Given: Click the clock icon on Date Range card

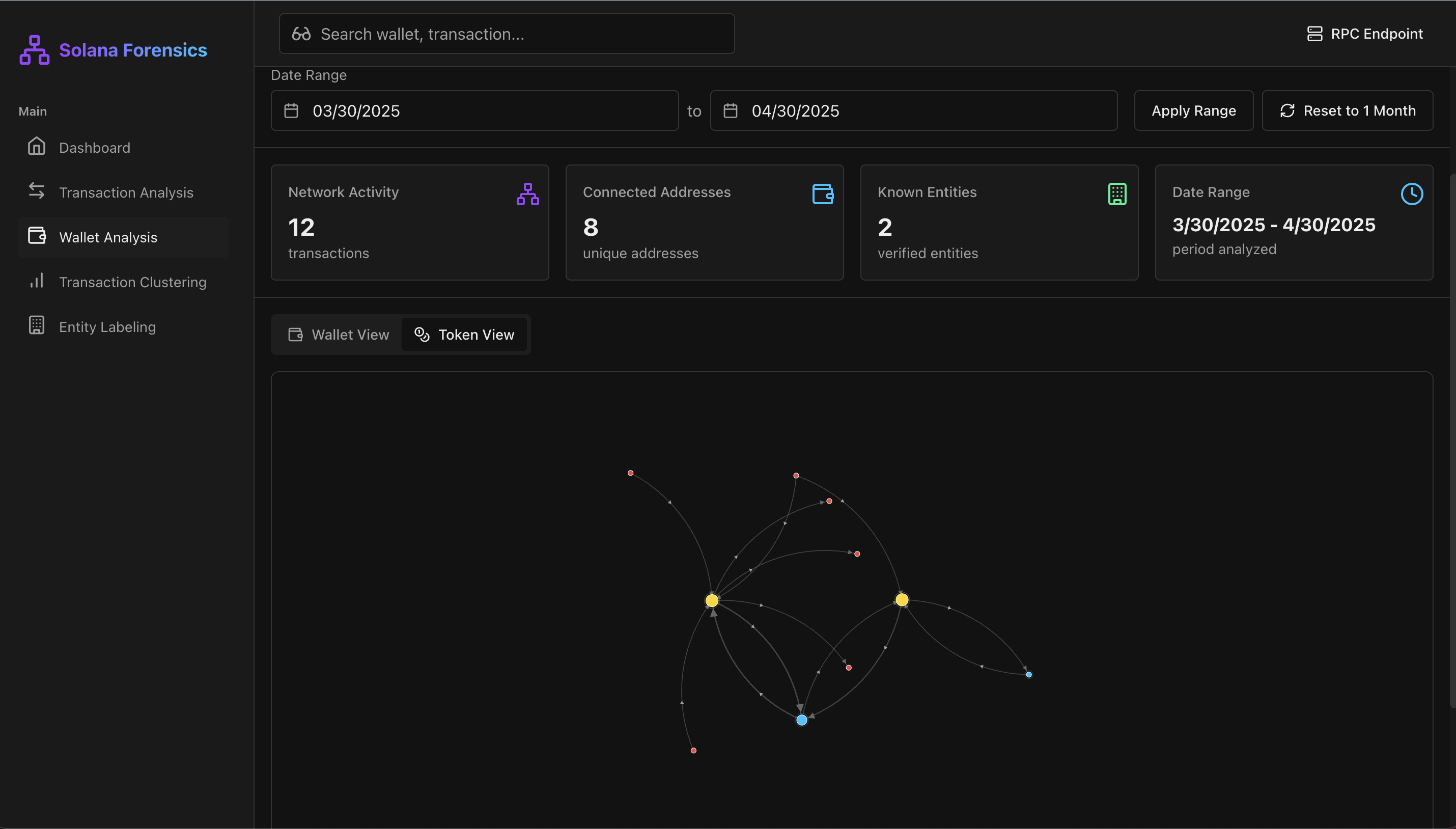Looking at the screenshot, I should coord(1413,194).
